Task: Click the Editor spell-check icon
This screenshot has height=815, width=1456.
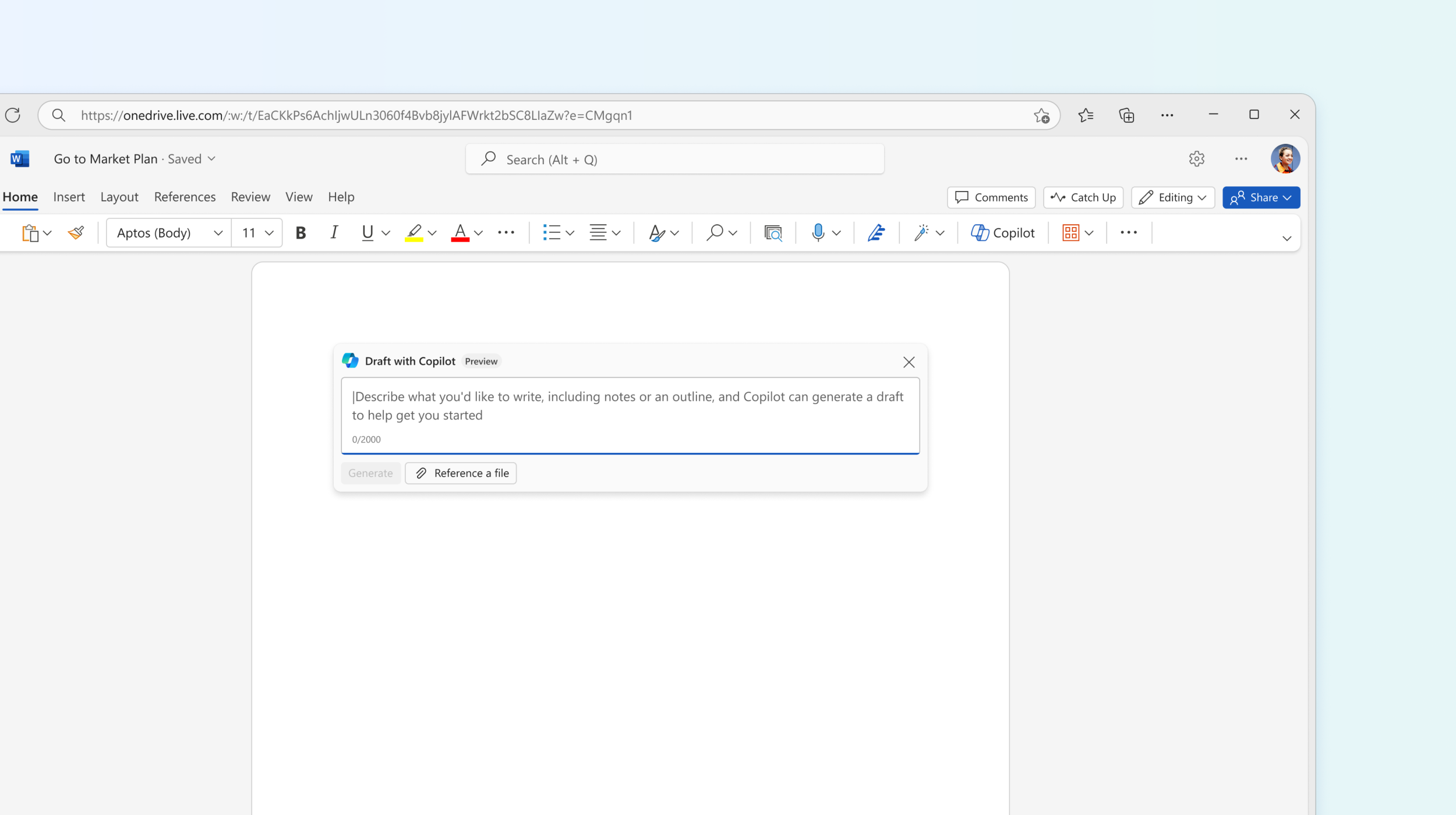Action: click(876, 232)
